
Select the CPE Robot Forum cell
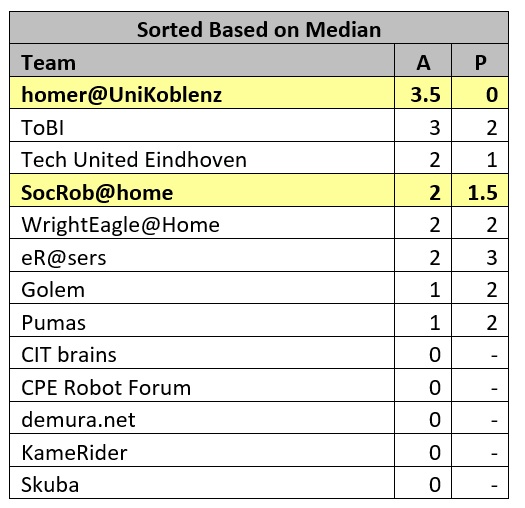pyautogui.click(x=202, y=385)
